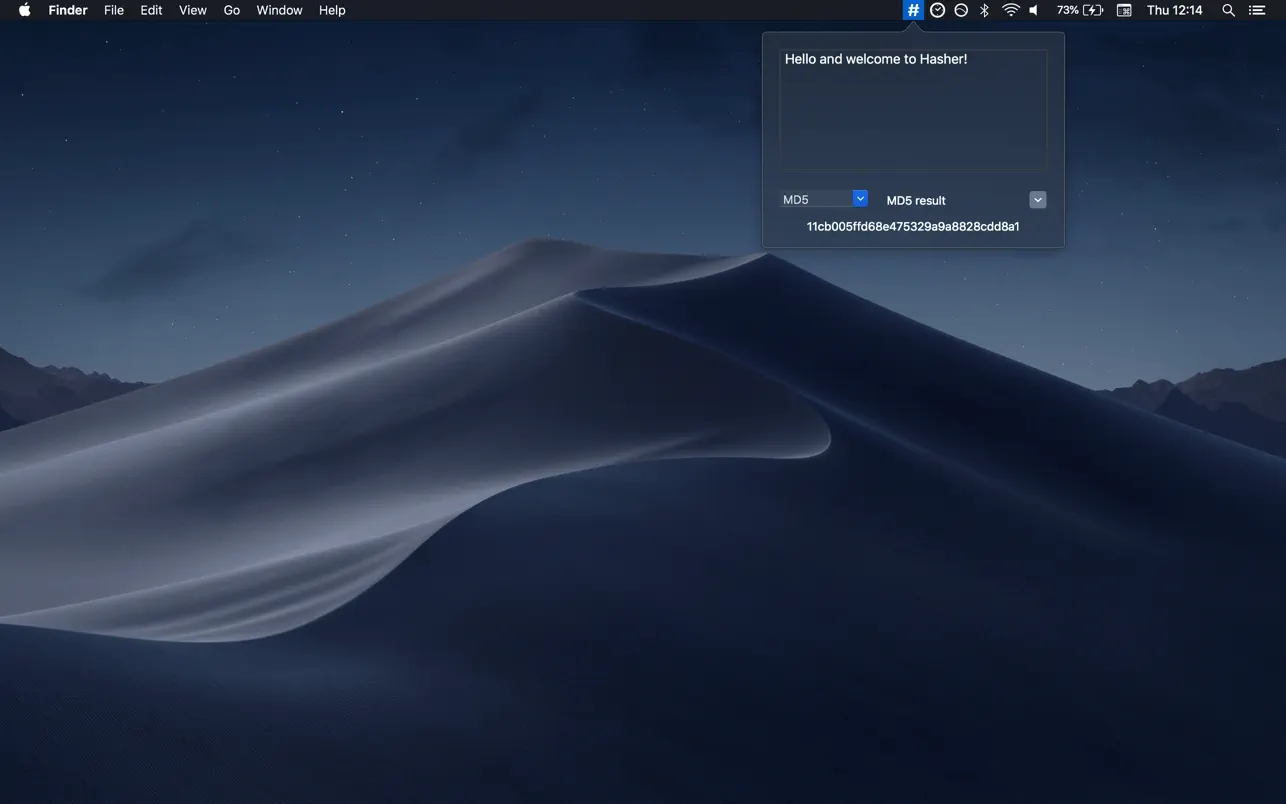
Task: Open the blue chevron on the algorithm selector
Action: pyautogui.click(x=860, y=198)
